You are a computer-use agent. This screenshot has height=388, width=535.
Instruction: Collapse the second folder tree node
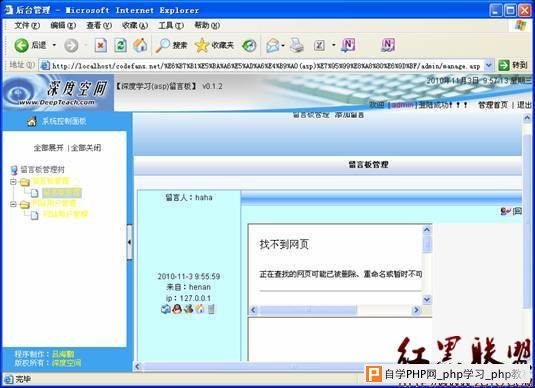tap(13, 204)
